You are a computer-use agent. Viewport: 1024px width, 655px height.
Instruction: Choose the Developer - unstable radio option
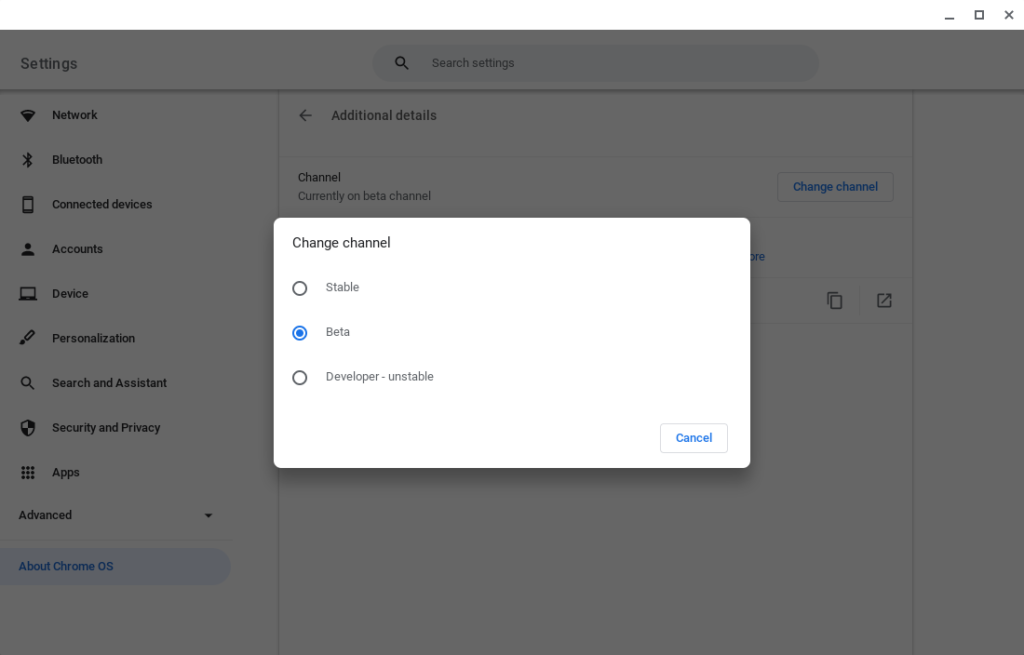pyautogui.click(x=300, y=377)
